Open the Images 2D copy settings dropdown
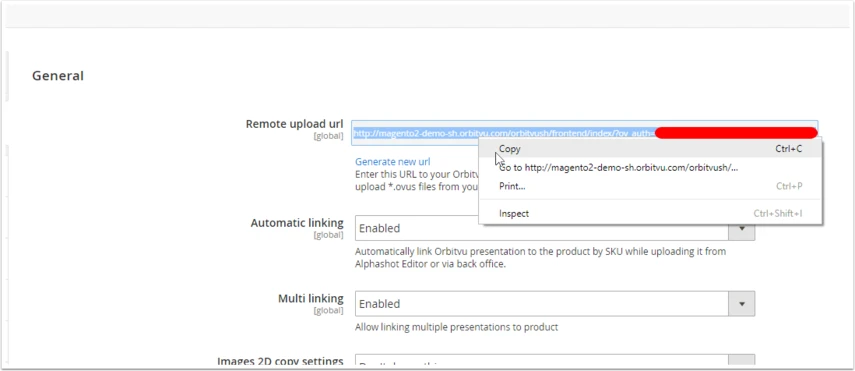855x371 pixels. coord(555,362)
